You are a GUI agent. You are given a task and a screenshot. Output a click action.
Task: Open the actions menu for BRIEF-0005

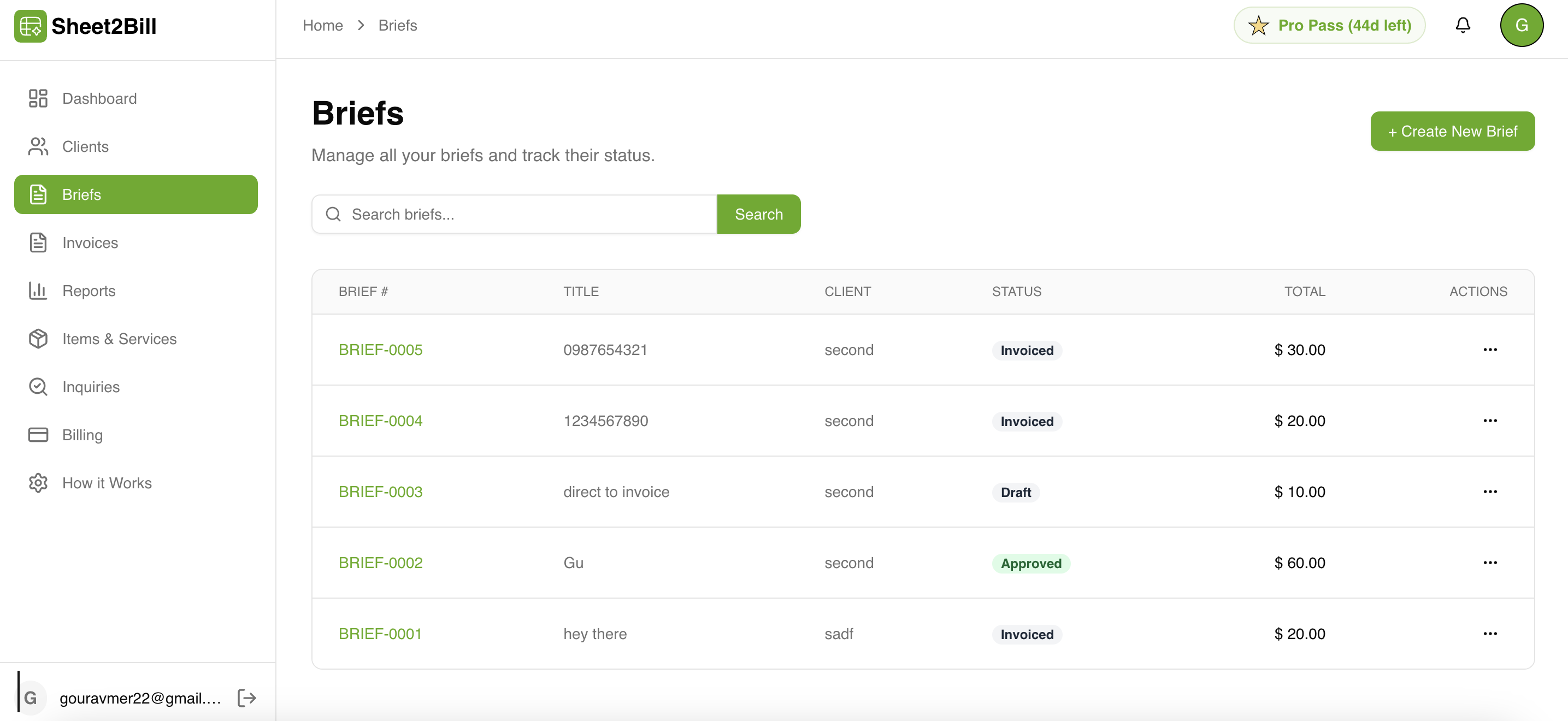coord(1490,349)
